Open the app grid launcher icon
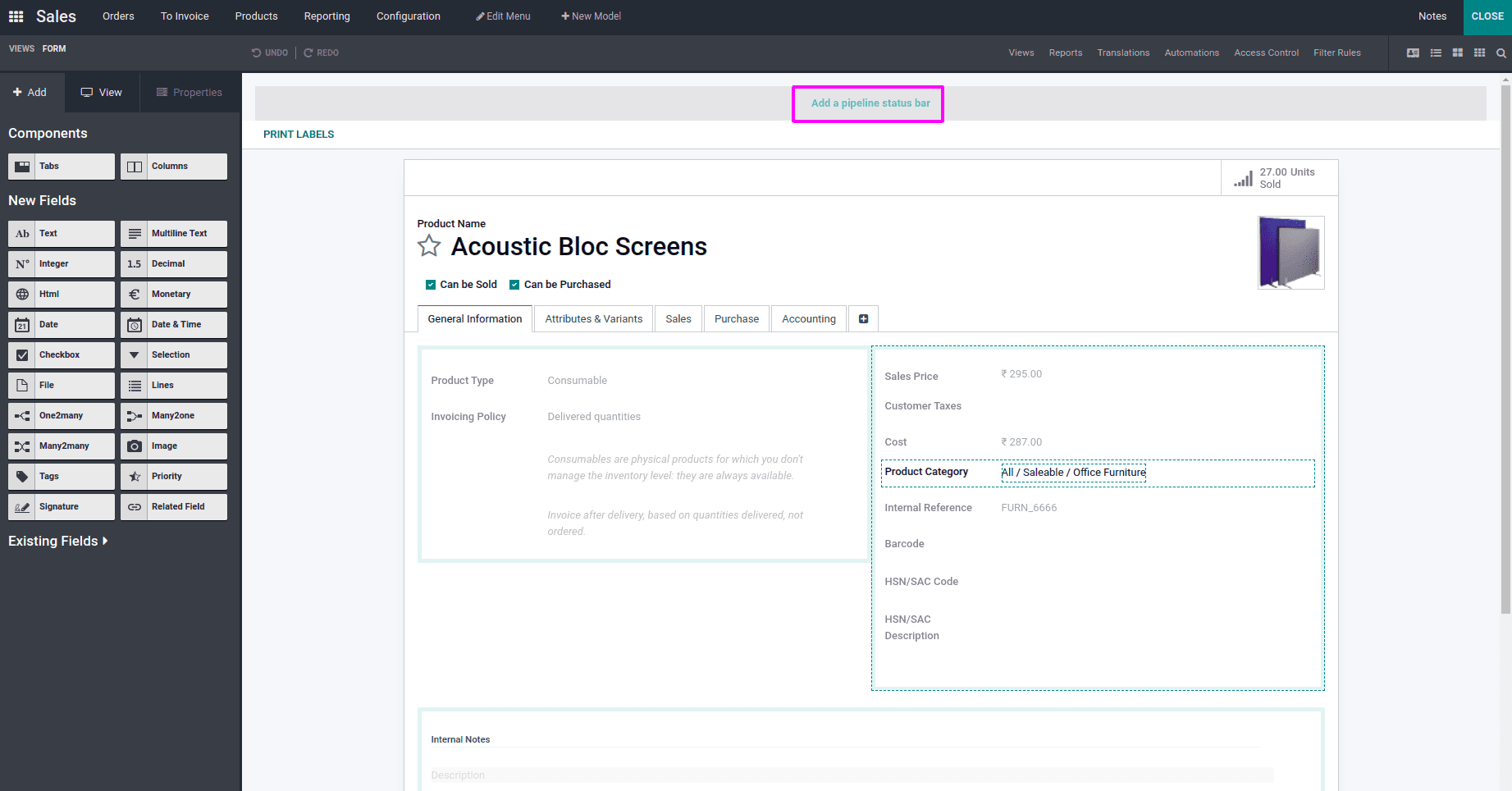This screenshot has width=1512, height=791. 16,16
